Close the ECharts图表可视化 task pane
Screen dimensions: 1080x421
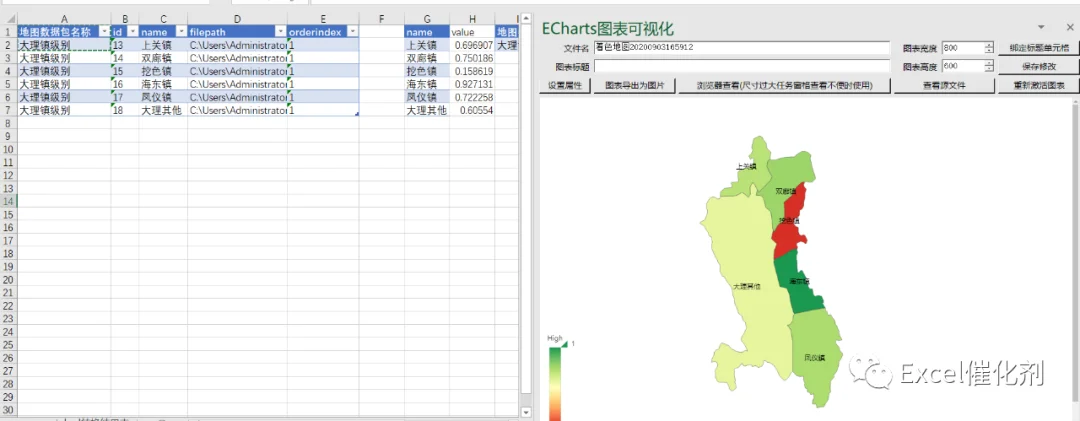[1069, 27]
